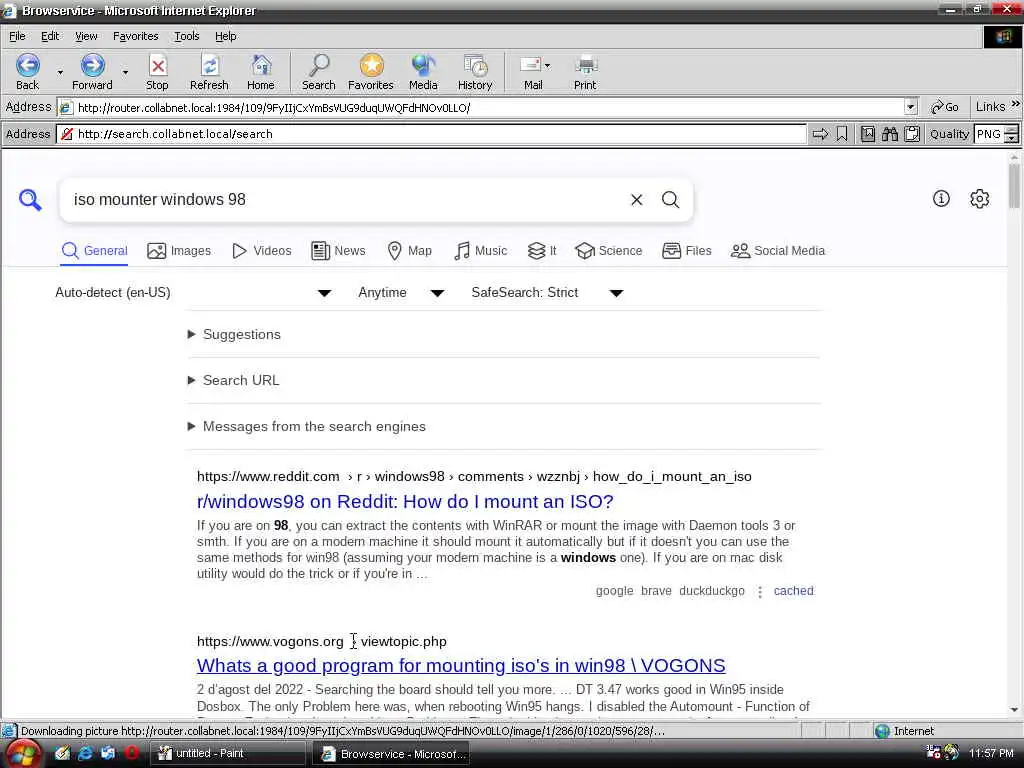Expand the Links toolbar chevron
Viewport: 1024px width, 768px height.
1016,104
